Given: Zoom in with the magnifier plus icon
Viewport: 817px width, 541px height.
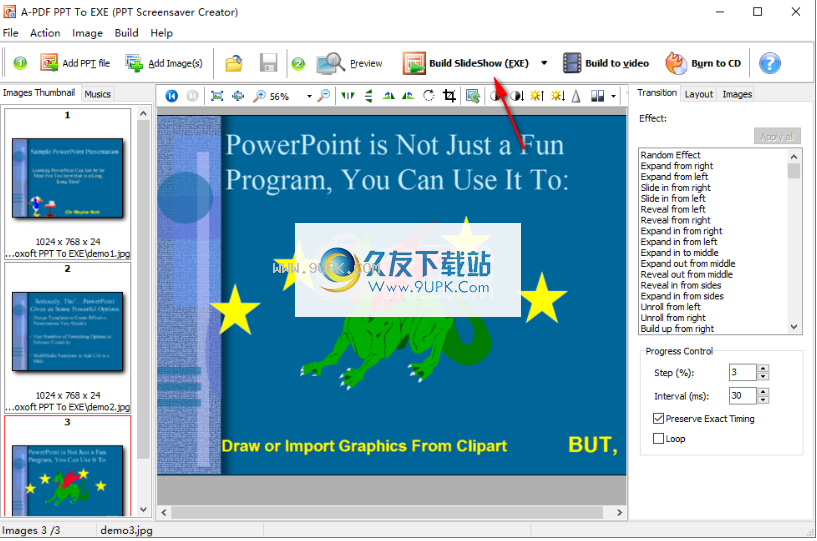Looking at the screenshot, I should (258, 96).
